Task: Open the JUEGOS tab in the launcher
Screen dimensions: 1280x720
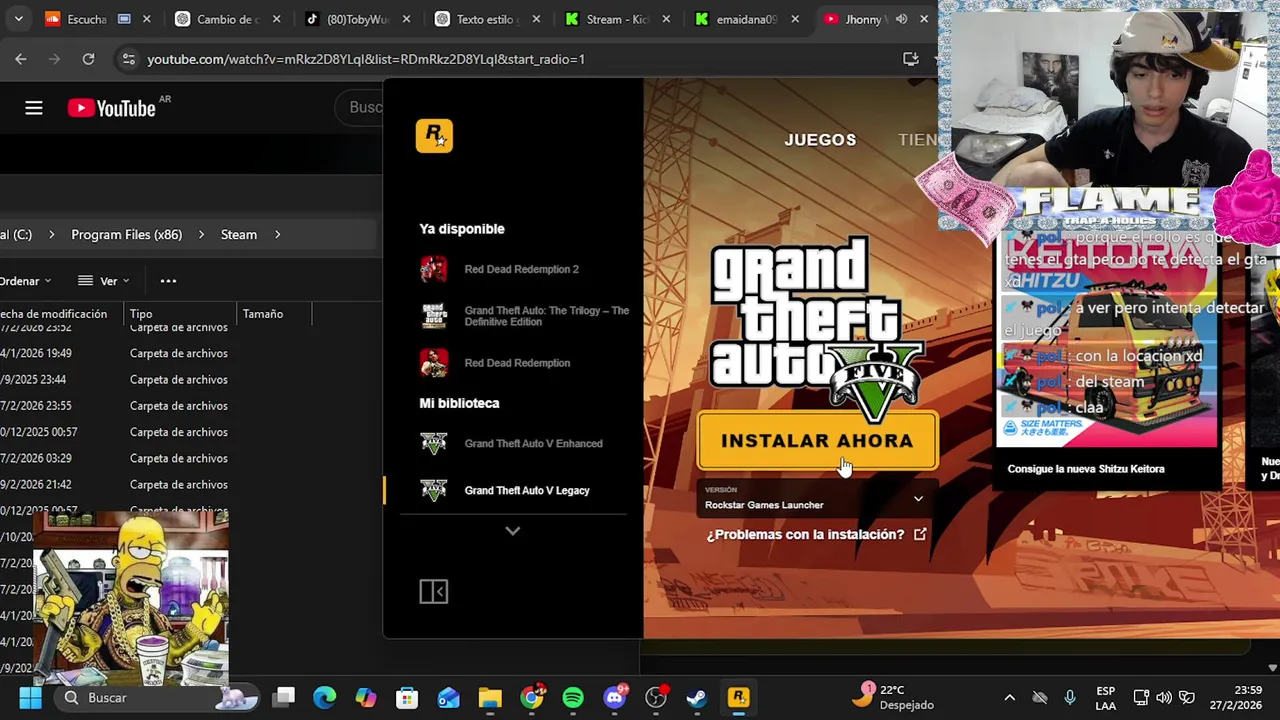Action: [820, 140]
